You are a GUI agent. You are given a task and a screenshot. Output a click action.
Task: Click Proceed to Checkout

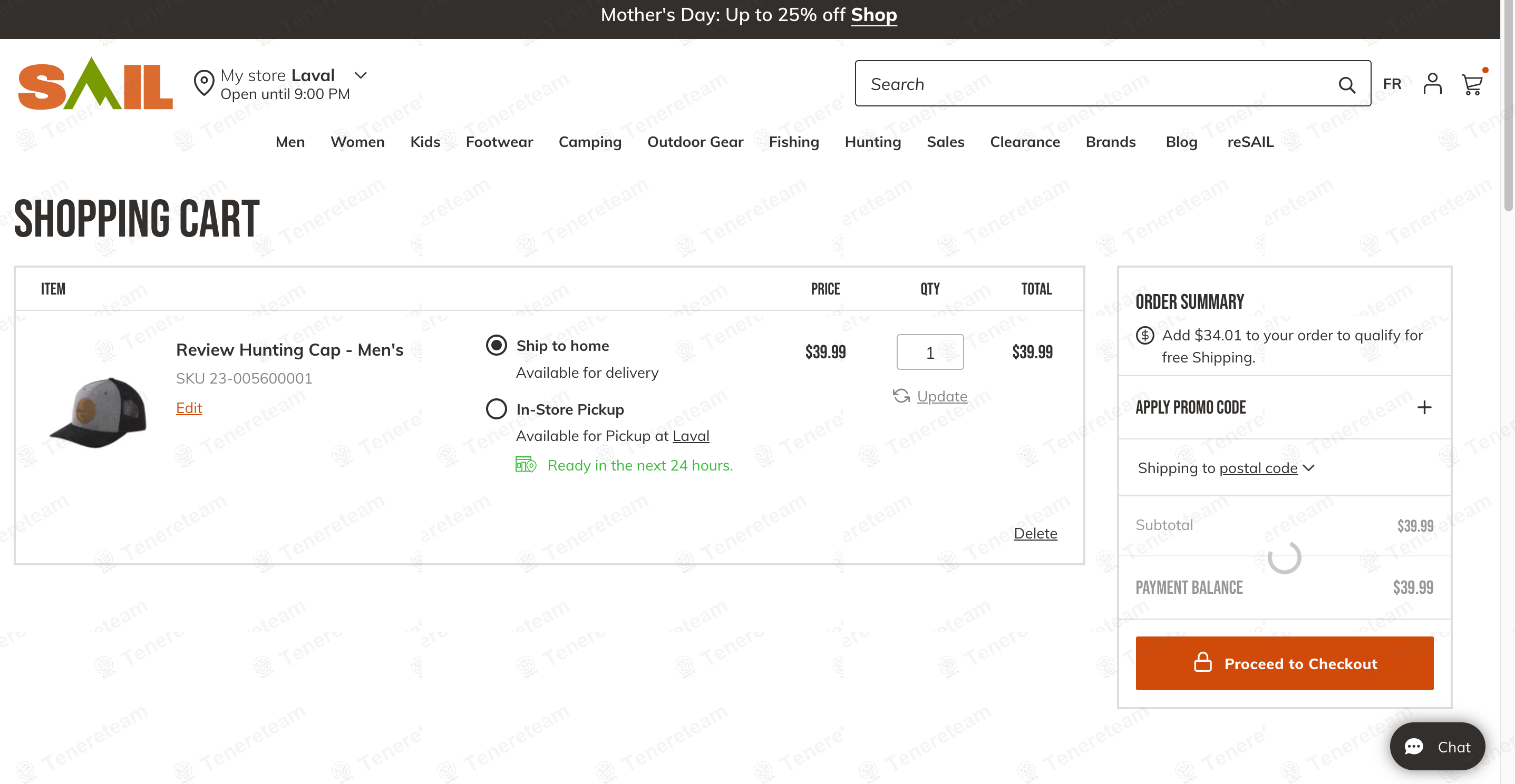pyautogui.click(x=1284, y=663)
